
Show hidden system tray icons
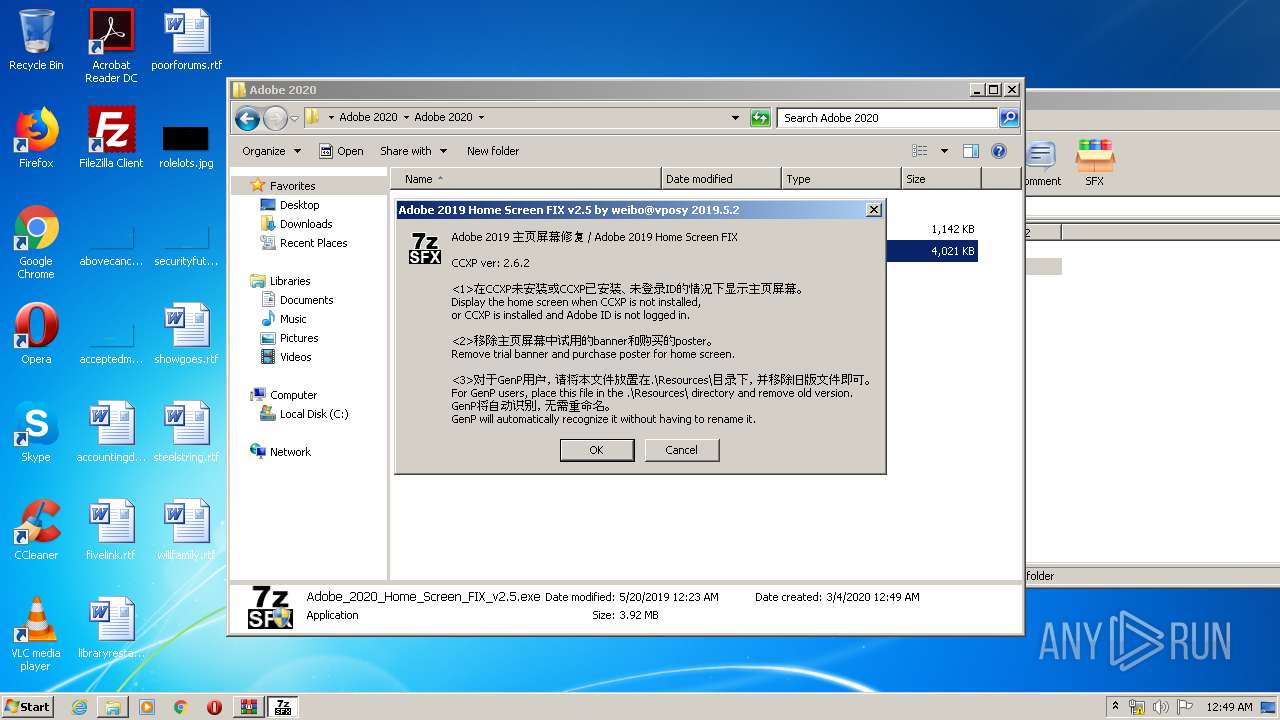point(1115,707)
